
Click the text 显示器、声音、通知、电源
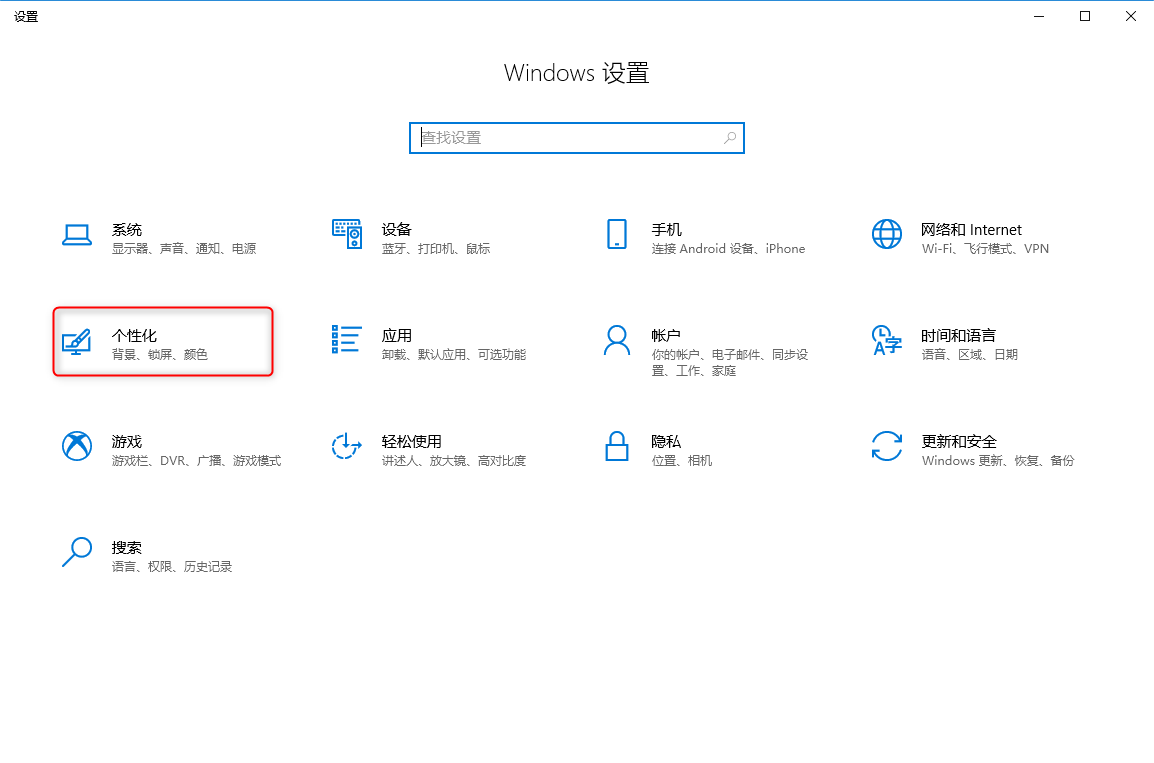pos(184,249)
